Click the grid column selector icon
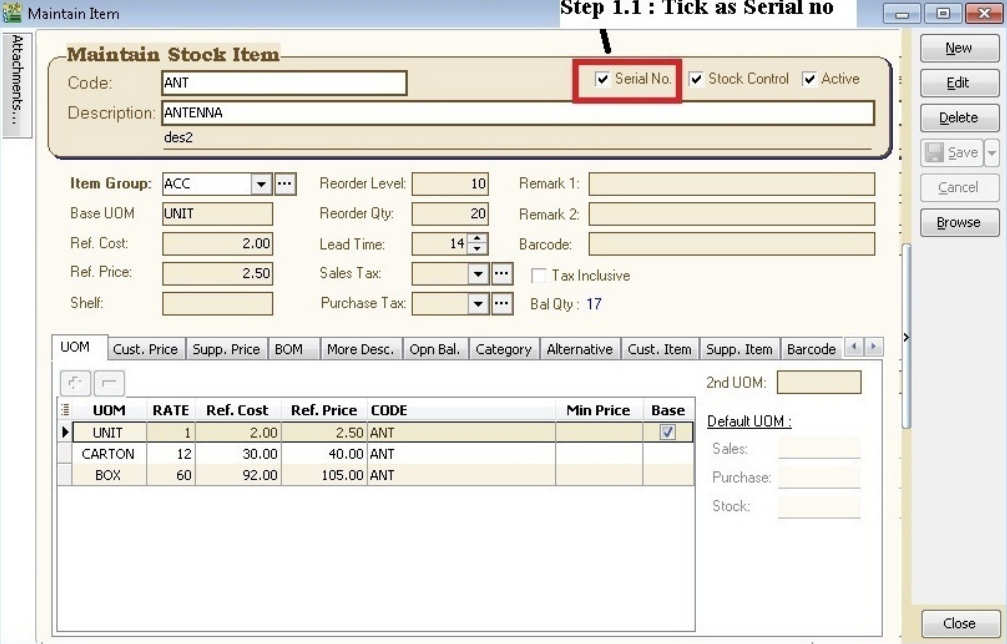1007x644 pixels. tap(66, 410)
